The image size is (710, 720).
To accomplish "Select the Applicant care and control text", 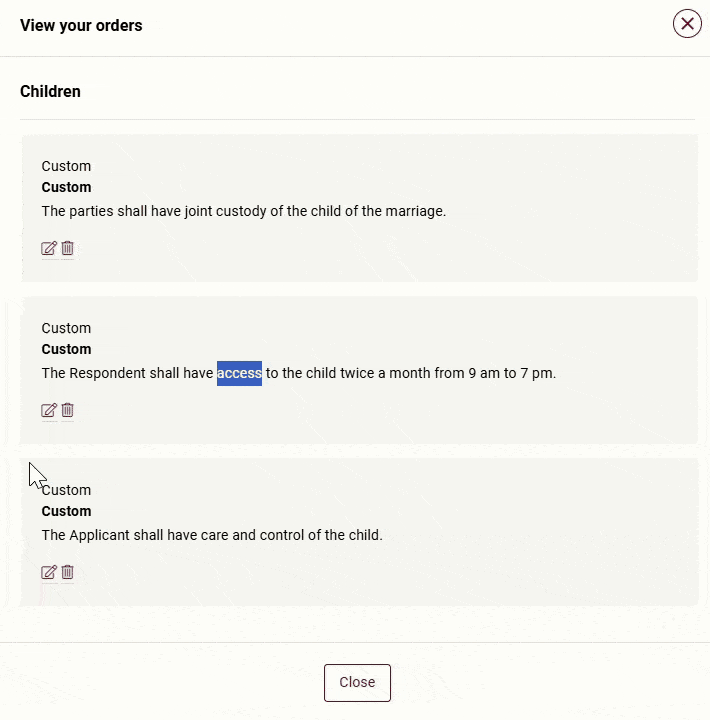I will (212, 535).
